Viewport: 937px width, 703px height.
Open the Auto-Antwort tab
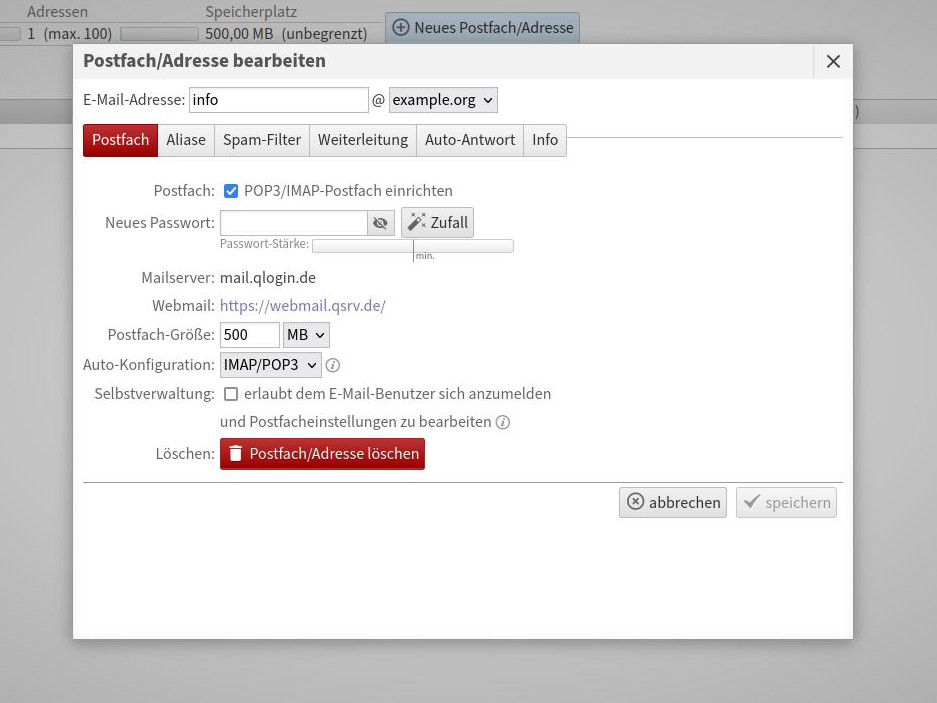coord(470,140)
